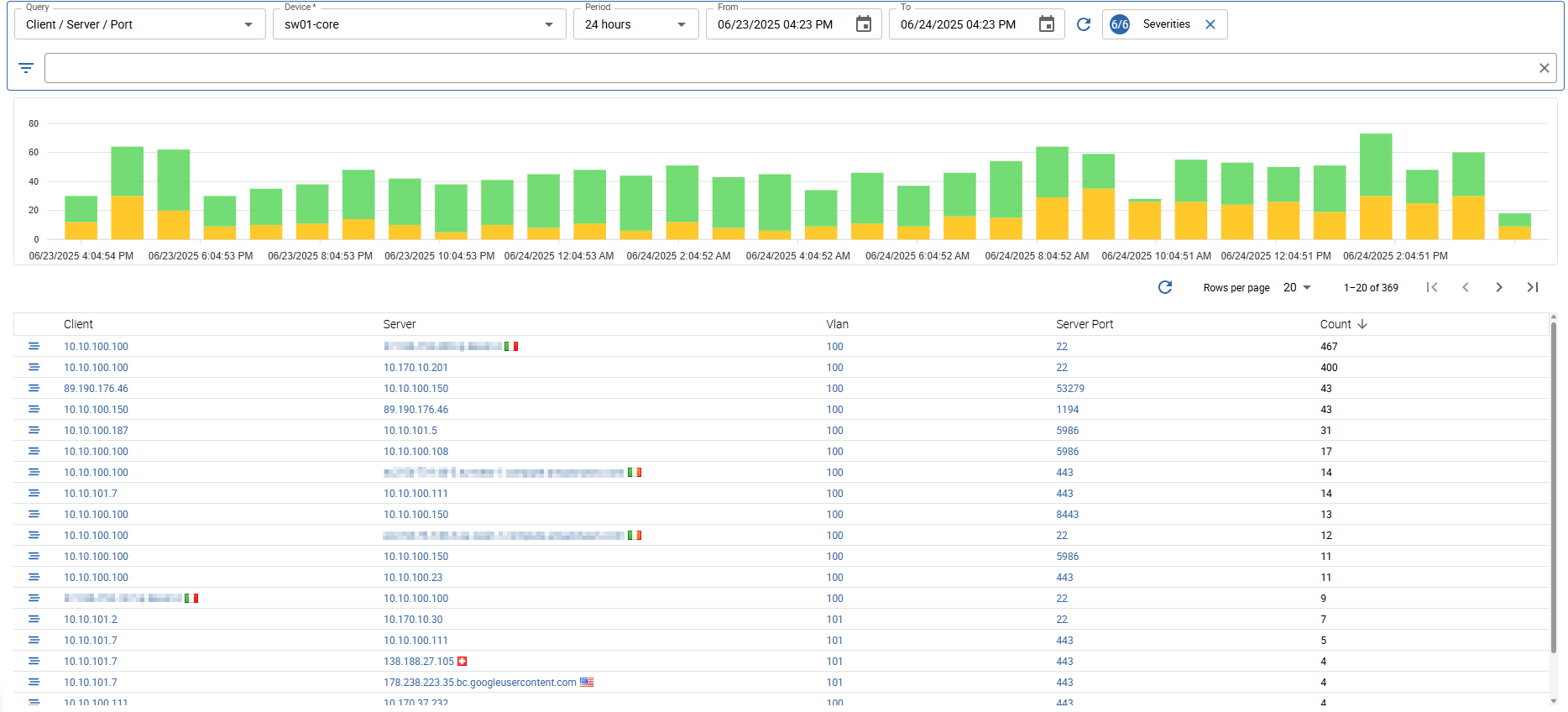Open the To date calendar picker
The width and height of the screenshot is (1568, 712).
tap(1046, 24)
